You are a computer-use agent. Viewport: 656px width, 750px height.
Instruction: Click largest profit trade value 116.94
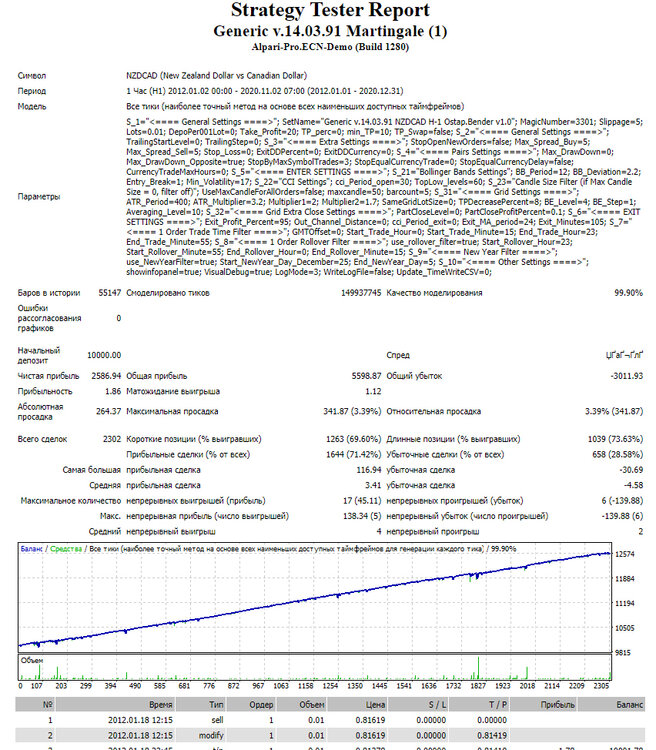click(x=369, y=470)
